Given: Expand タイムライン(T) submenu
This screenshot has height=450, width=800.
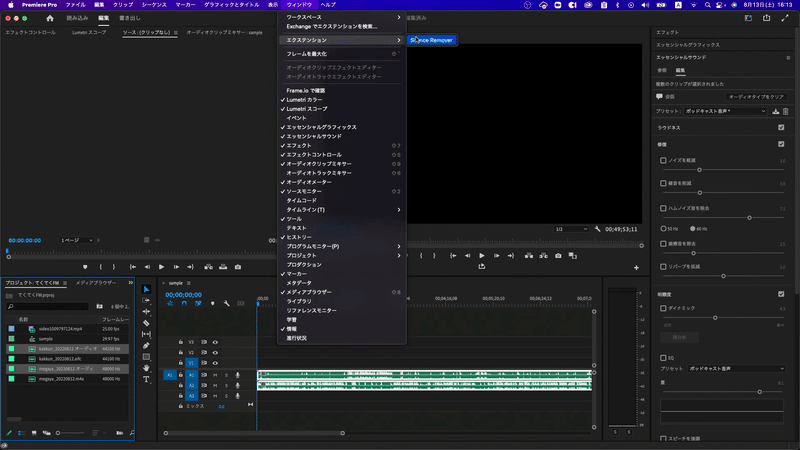Looking at the screenshot, I should (342, 210).
